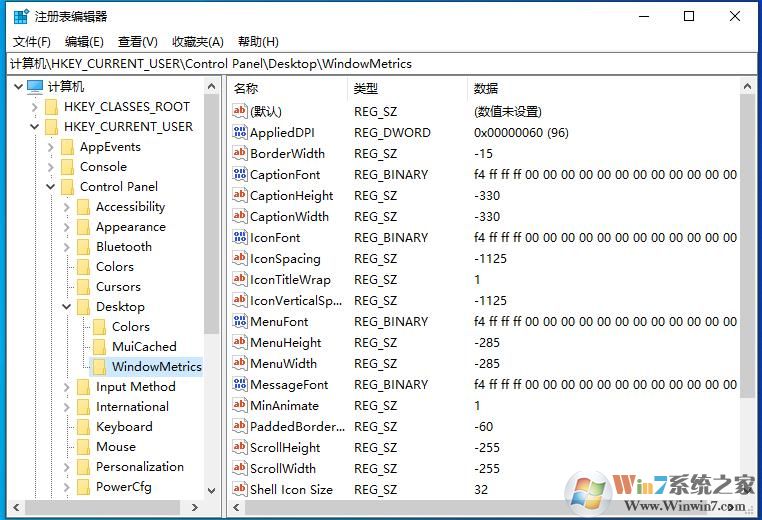Viewport: 762px width, 520px height.
Task: Click the string icon beside Shell Icon Size
Action: point(240,489)
